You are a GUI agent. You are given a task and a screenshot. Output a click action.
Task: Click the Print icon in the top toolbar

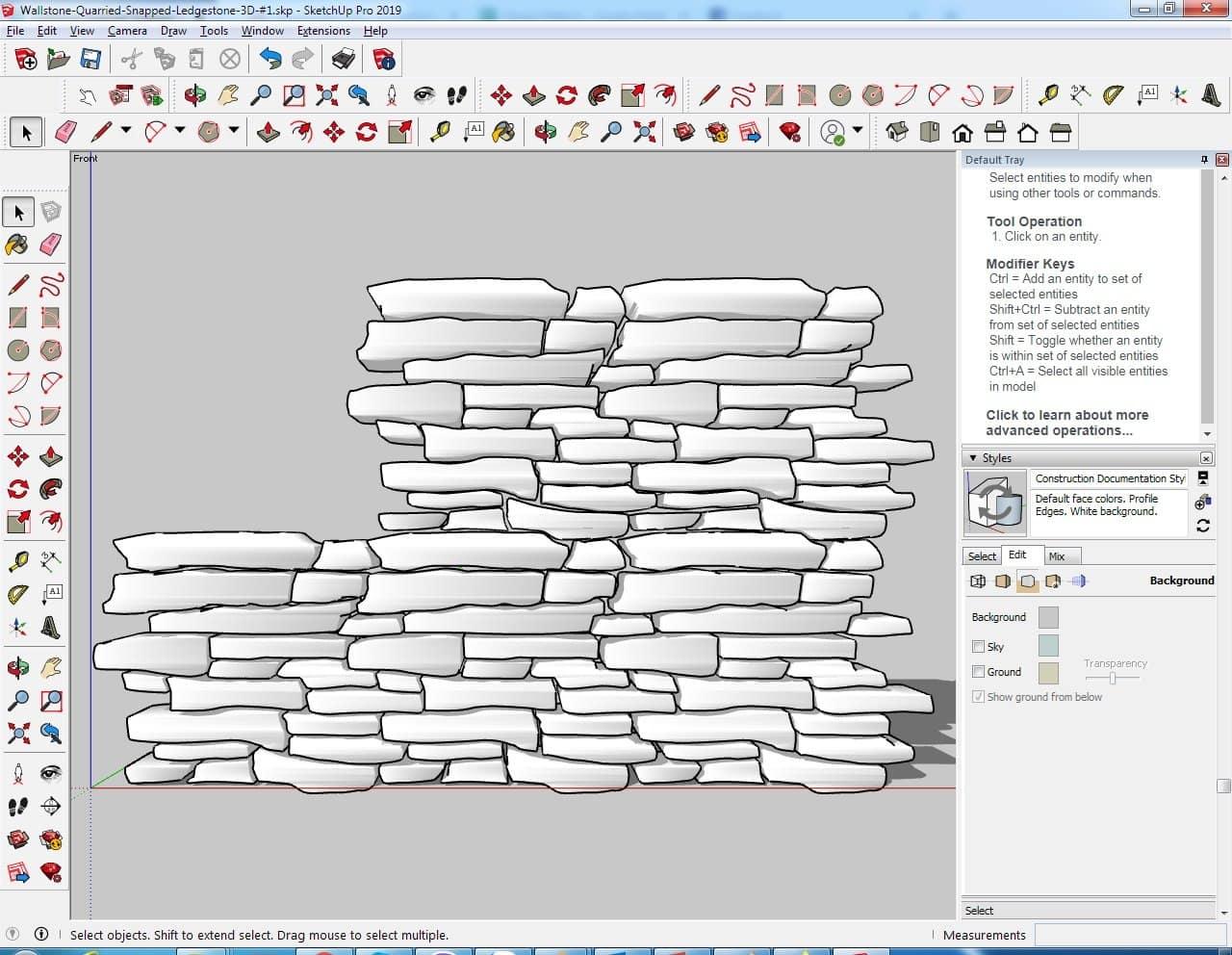[344, 60]
